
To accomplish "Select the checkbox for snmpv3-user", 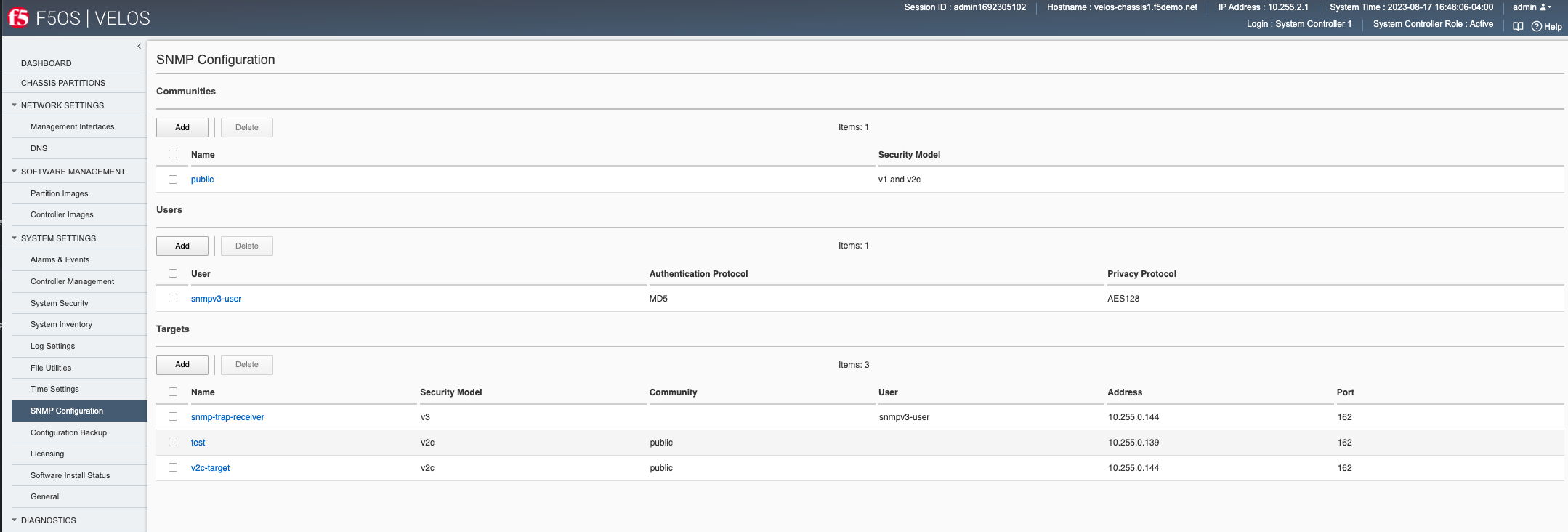I will tap(173, 298).
